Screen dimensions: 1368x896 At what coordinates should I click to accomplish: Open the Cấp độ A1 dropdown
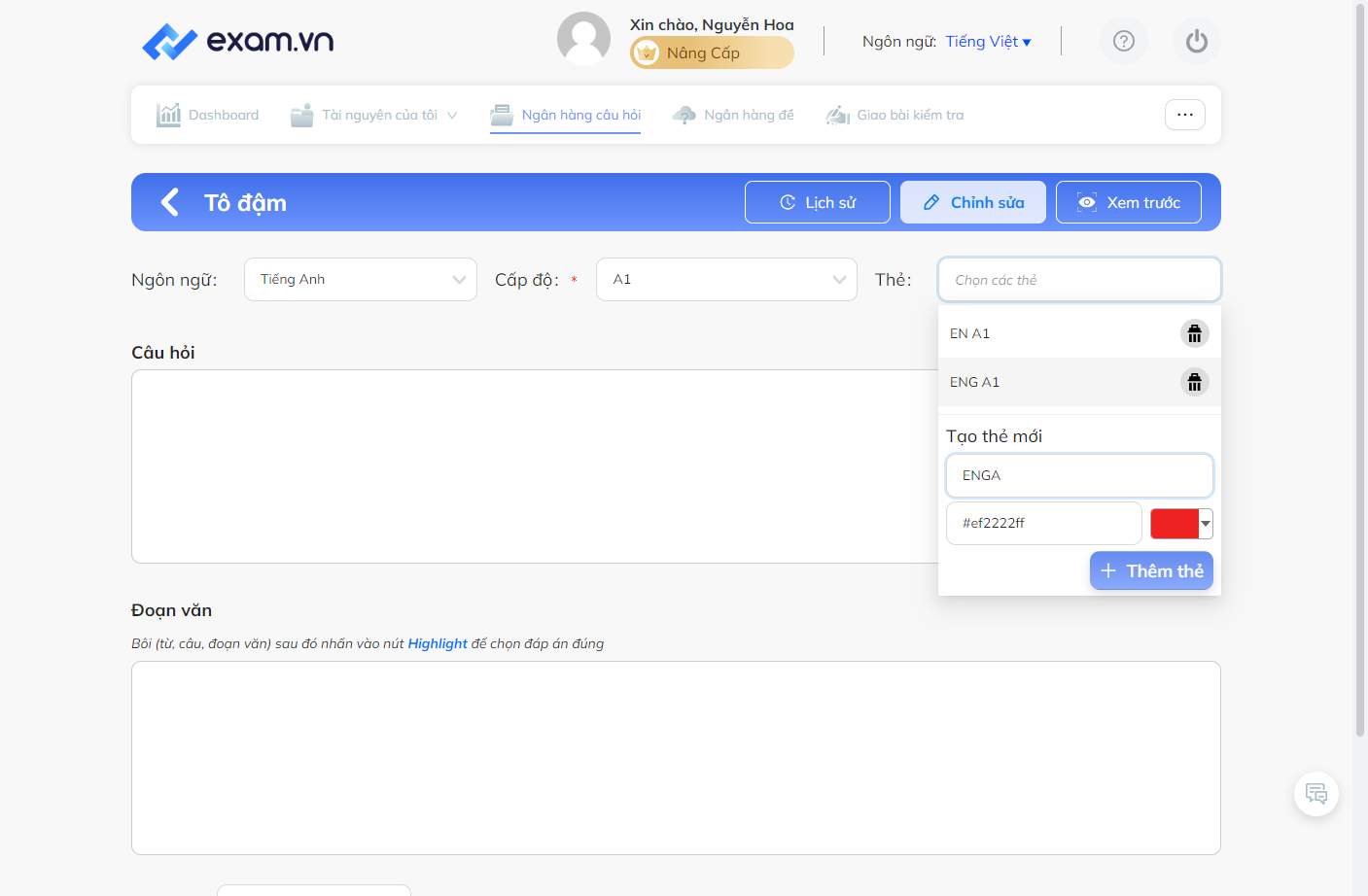pyautogui.click(x=726, y=279)
